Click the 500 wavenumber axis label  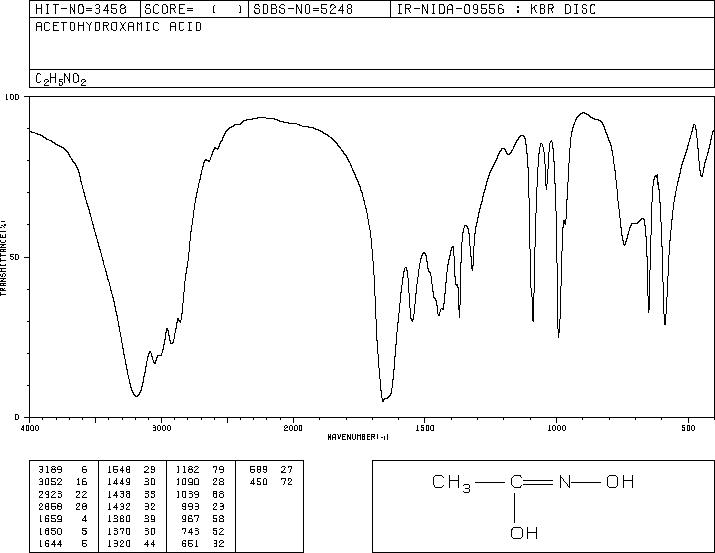689,428
